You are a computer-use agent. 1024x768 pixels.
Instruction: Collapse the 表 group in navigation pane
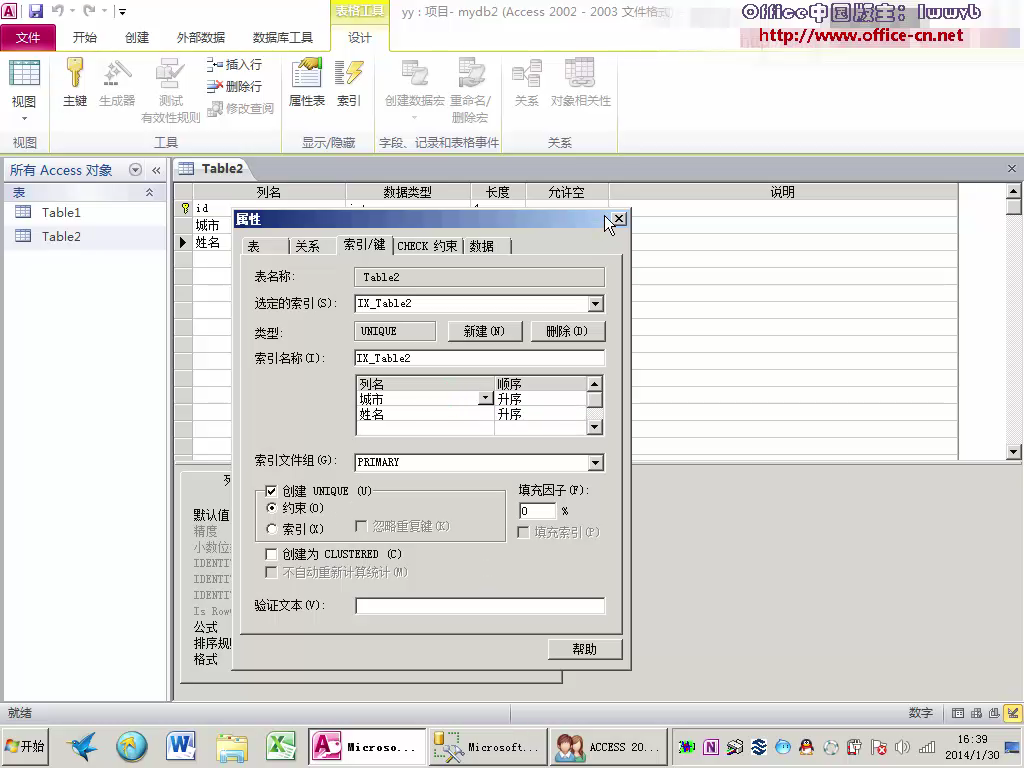coord(150,192)
